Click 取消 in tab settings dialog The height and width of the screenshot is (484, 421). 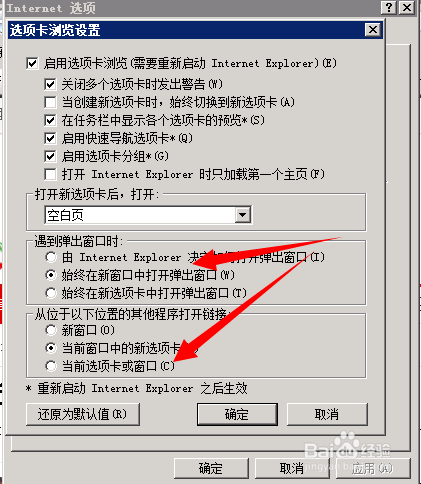click(x=327, y=414)
